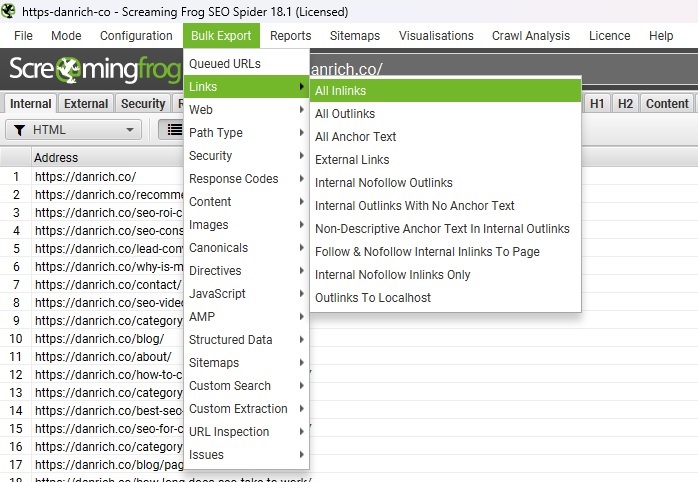The height and width of the screenshot is (482, 698).
Task: Open the Configuration menu
Action: click(x=136, y=36)
